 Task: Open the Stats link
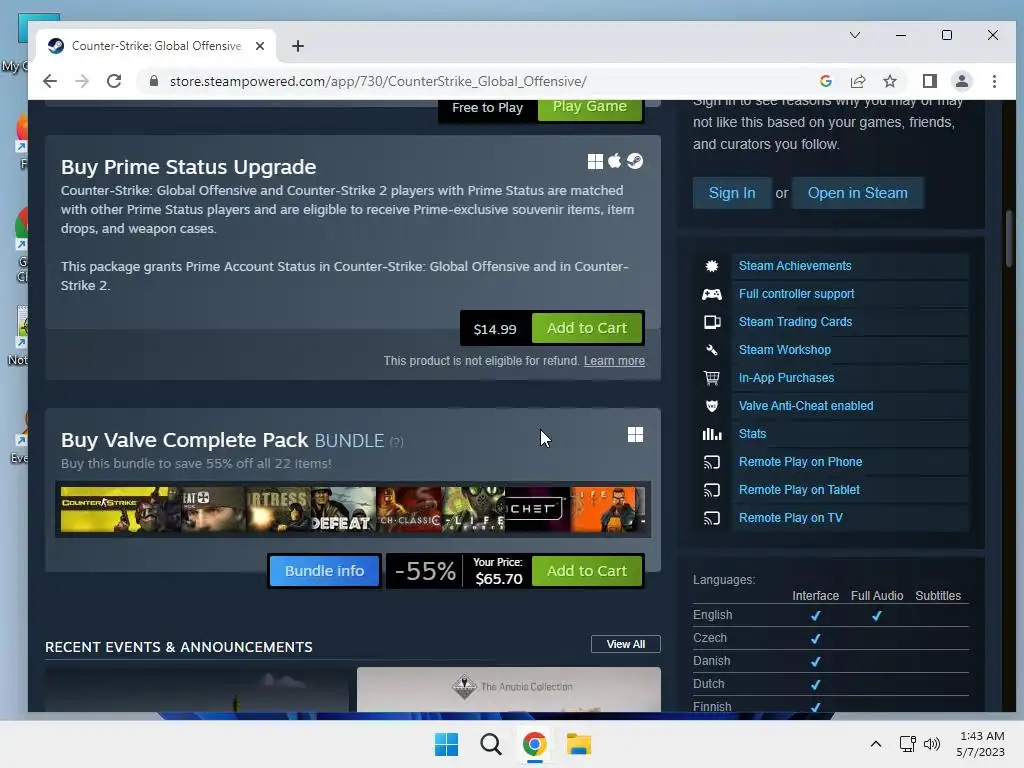752,434
